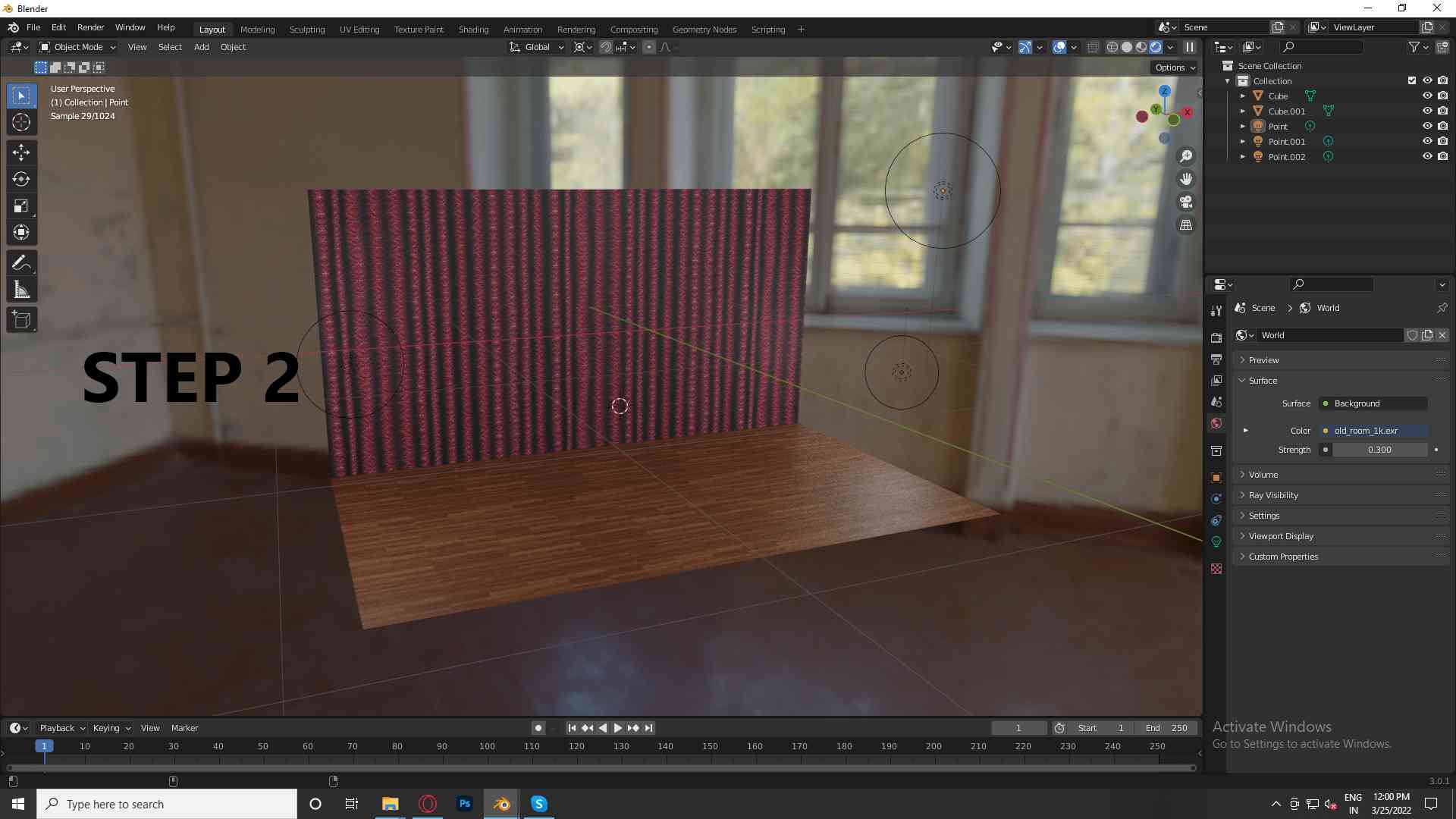Switch to the Shading workspace tab
Screen dimensions: 1456x819
473,29
